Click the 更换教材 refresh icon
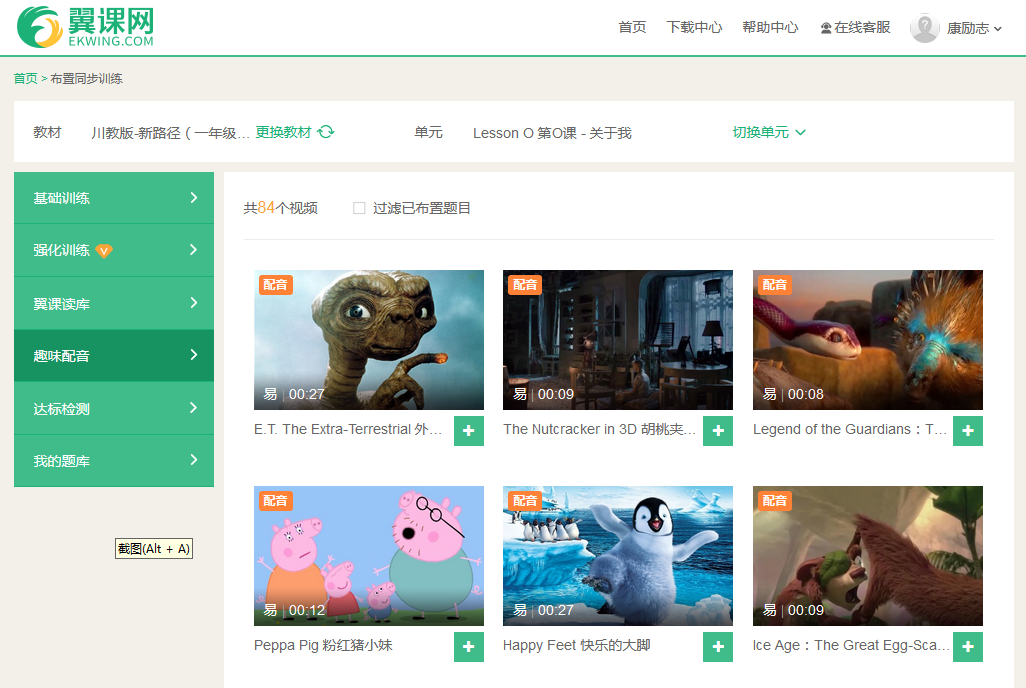1026x688 pixels. pyautogui.click(x=326, y=132)
